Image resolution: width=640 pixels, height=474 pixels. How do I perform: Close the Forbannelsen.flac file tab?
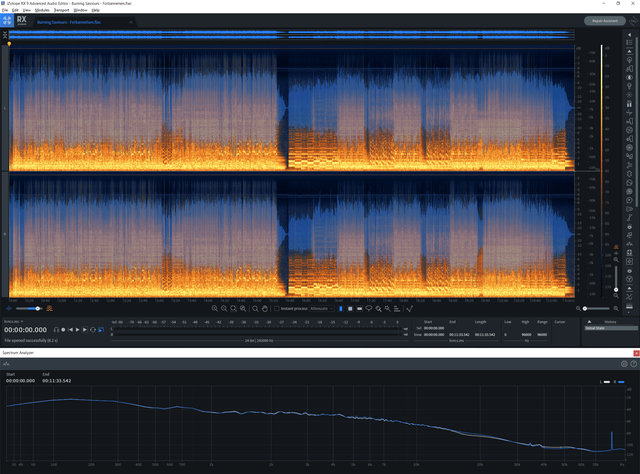(x=131, y=22)
